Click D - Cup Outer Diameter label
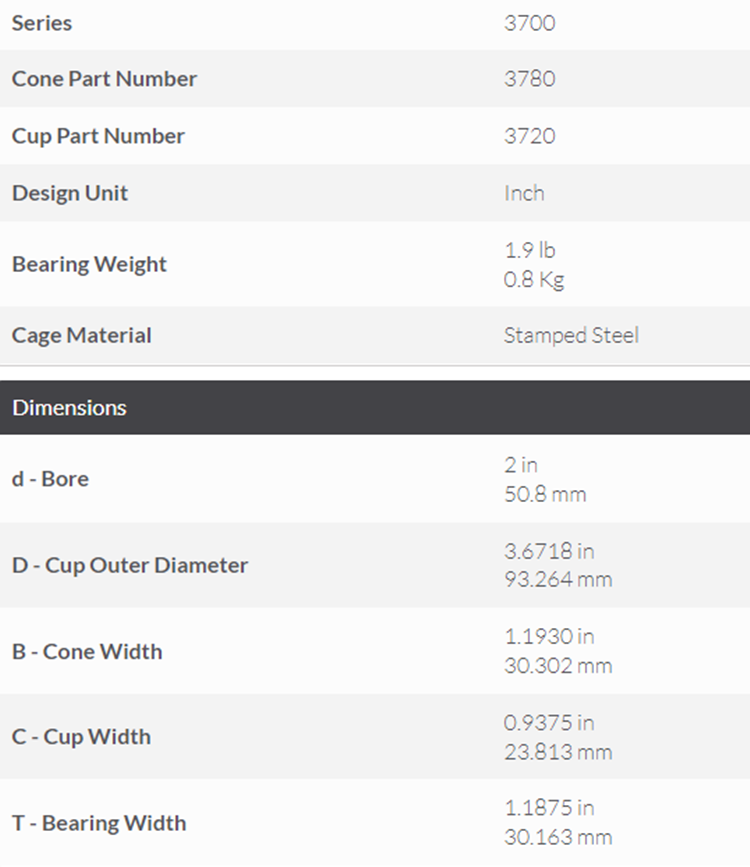This screenshot has width=750, height=867. coord(130,565)
